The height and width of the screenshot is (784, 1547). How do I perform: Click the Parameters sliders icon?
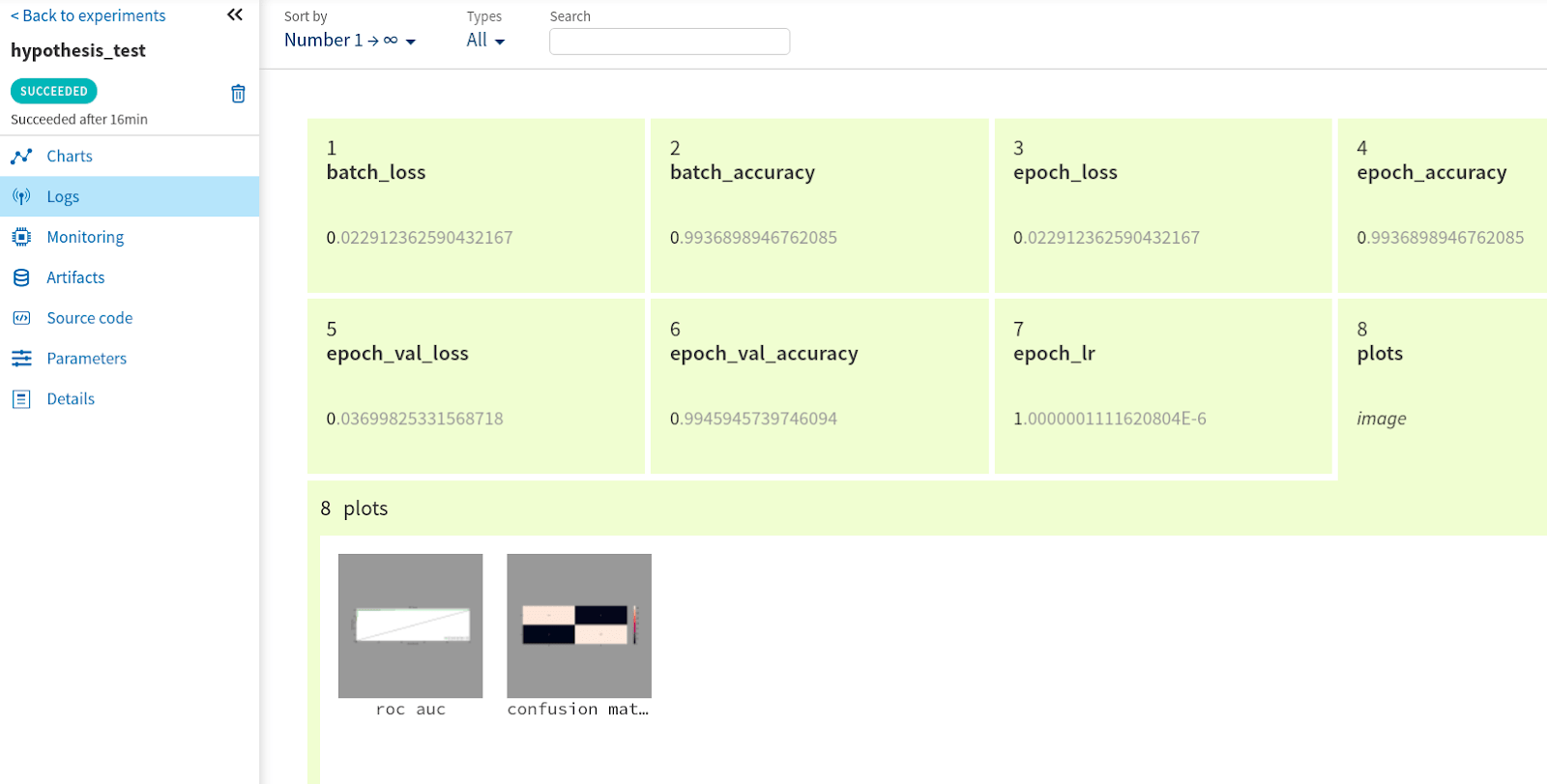coord(21,359)
